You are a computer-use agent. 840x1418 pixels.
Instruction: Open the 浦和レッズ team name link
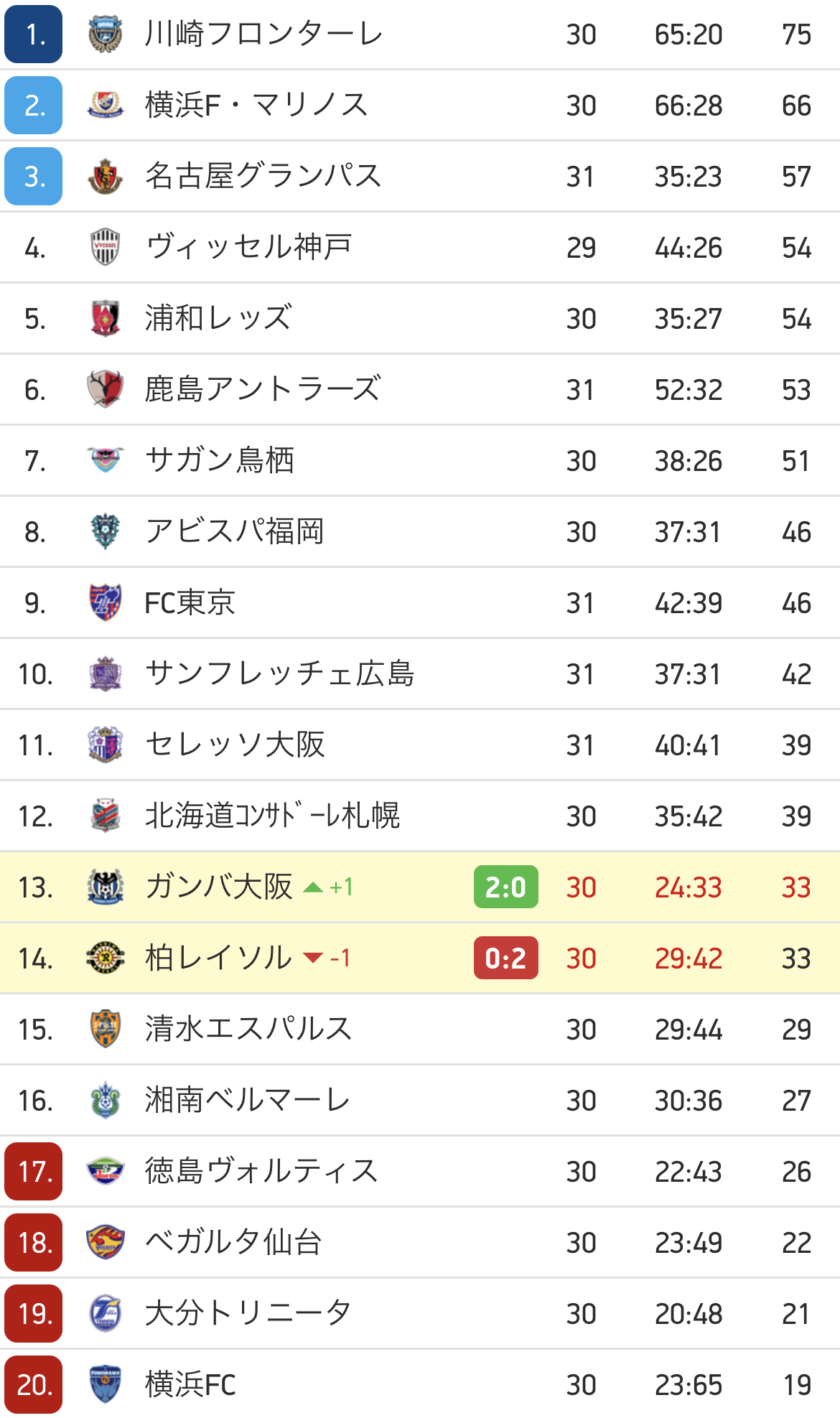pyautogui.click(x=218, y=319)
